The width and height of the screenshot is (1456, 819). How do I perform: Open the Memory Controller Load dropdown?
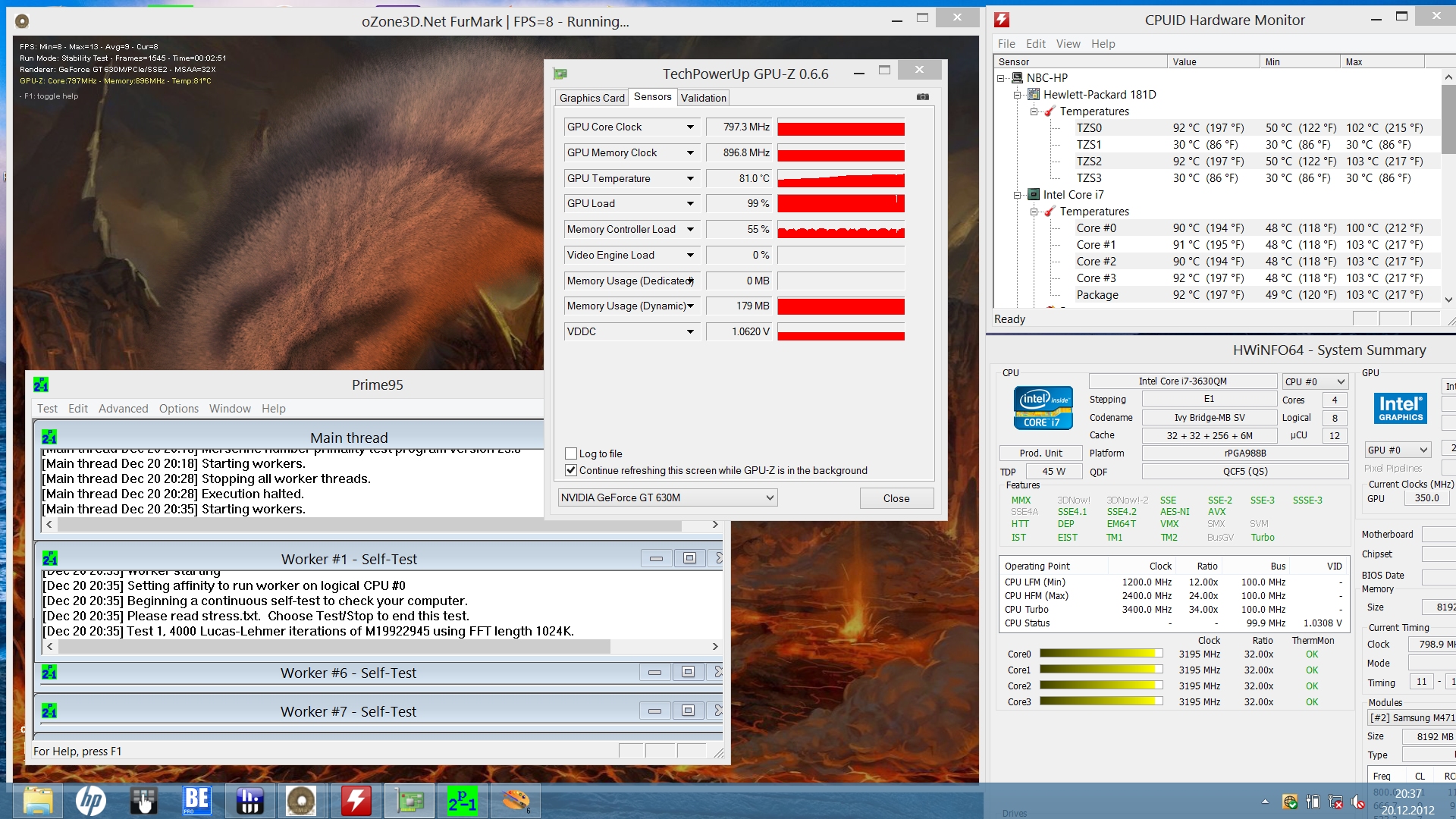tap(690, 230)
